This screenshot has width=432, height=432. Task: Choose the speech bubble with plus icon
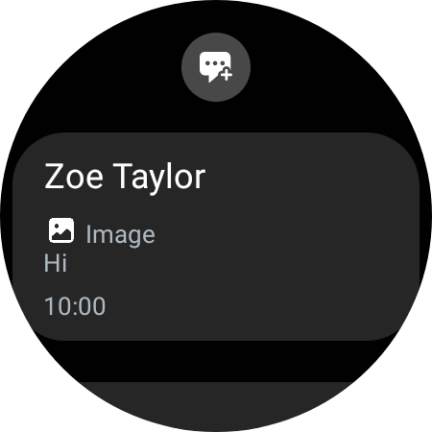pos(216,67)
